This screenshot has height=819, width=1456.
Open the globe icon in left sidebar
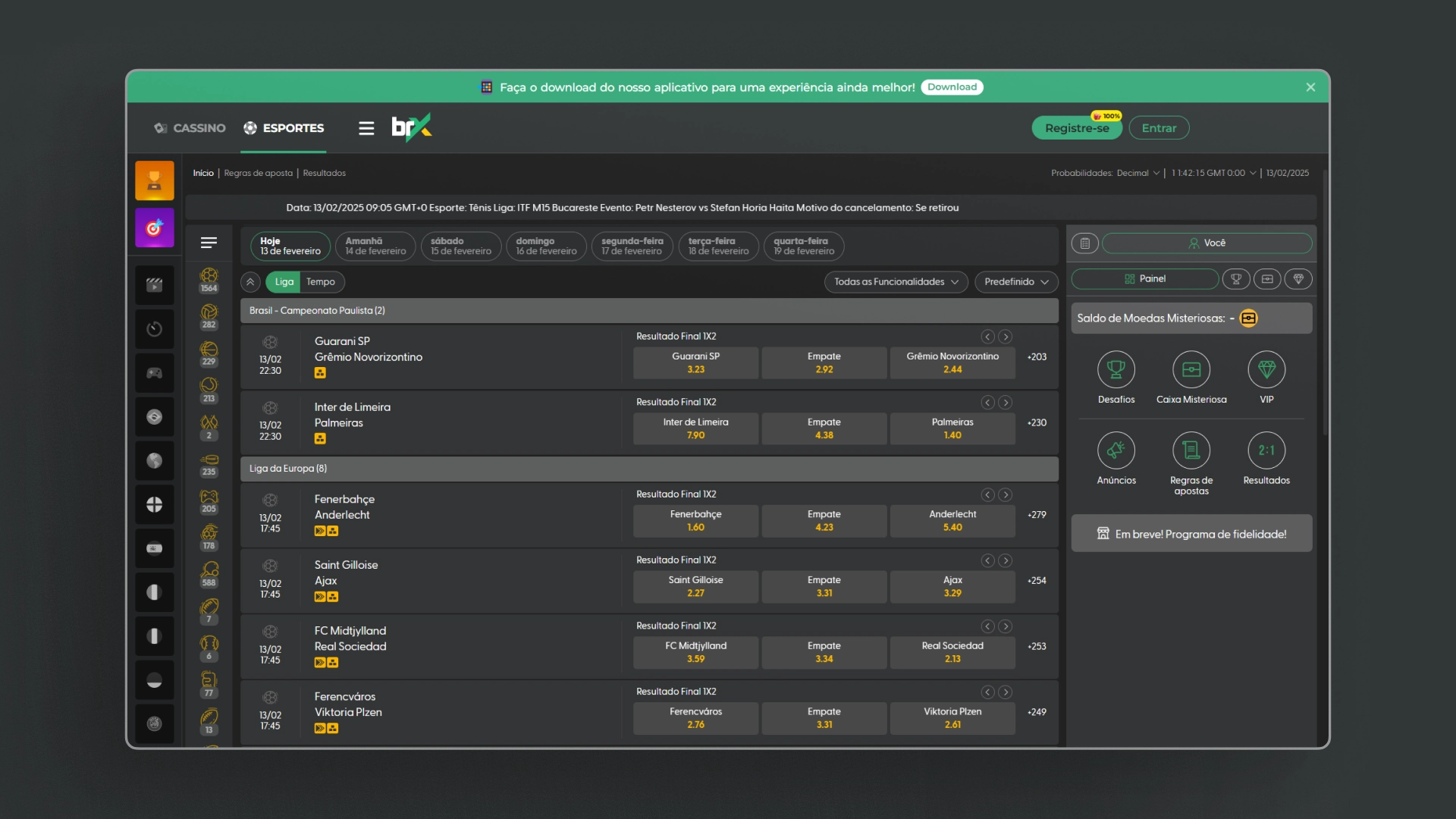pos(155,461)
